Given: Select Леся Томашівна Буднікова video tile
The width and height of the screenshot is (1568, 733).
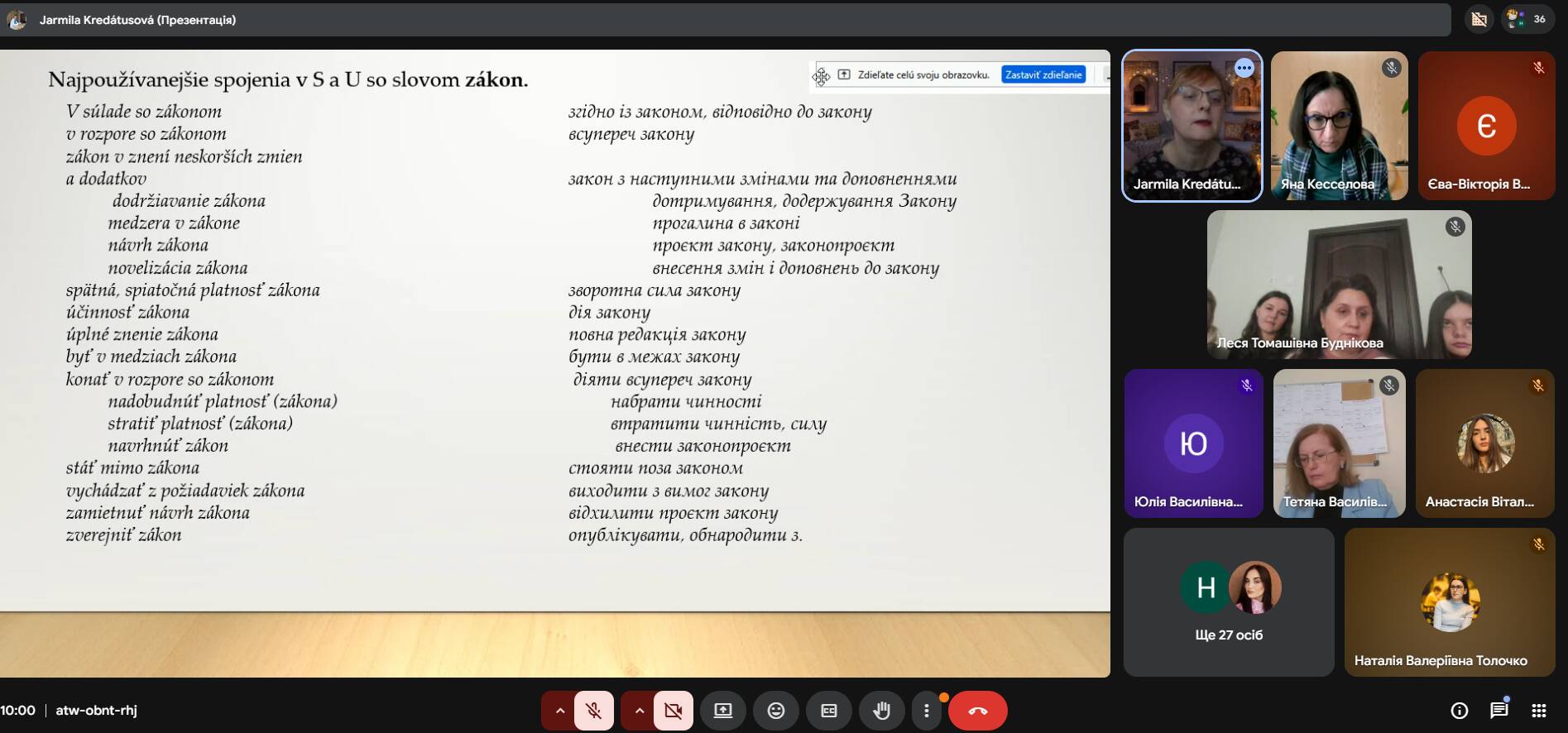Looking at the screenshot, I should pos(1339,284).
